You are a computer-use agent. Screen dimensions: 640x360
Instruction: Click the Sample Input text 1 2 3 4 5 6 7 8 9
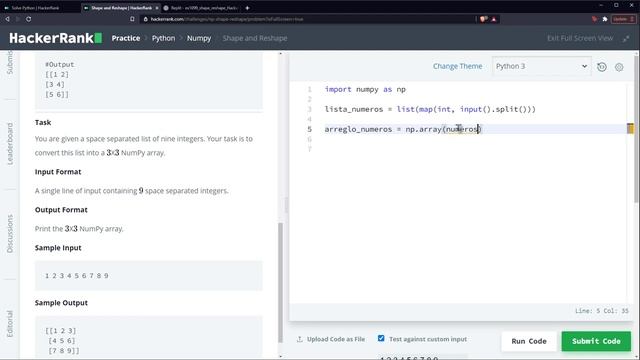click(x=77, y=276)
